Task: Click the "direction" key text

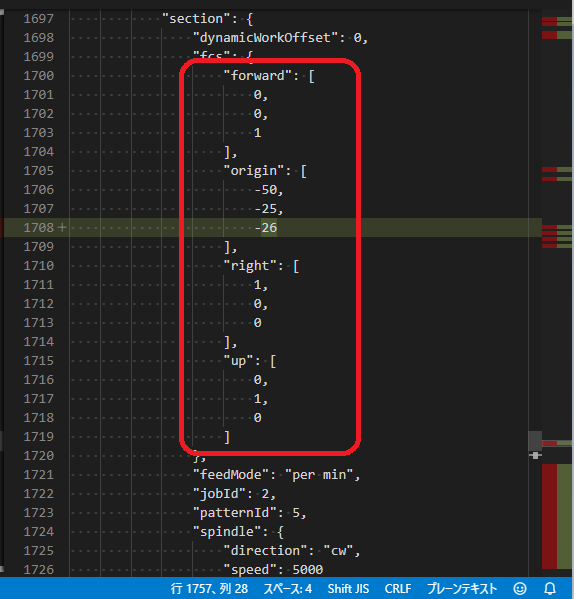Action: [x=265, y=551]
